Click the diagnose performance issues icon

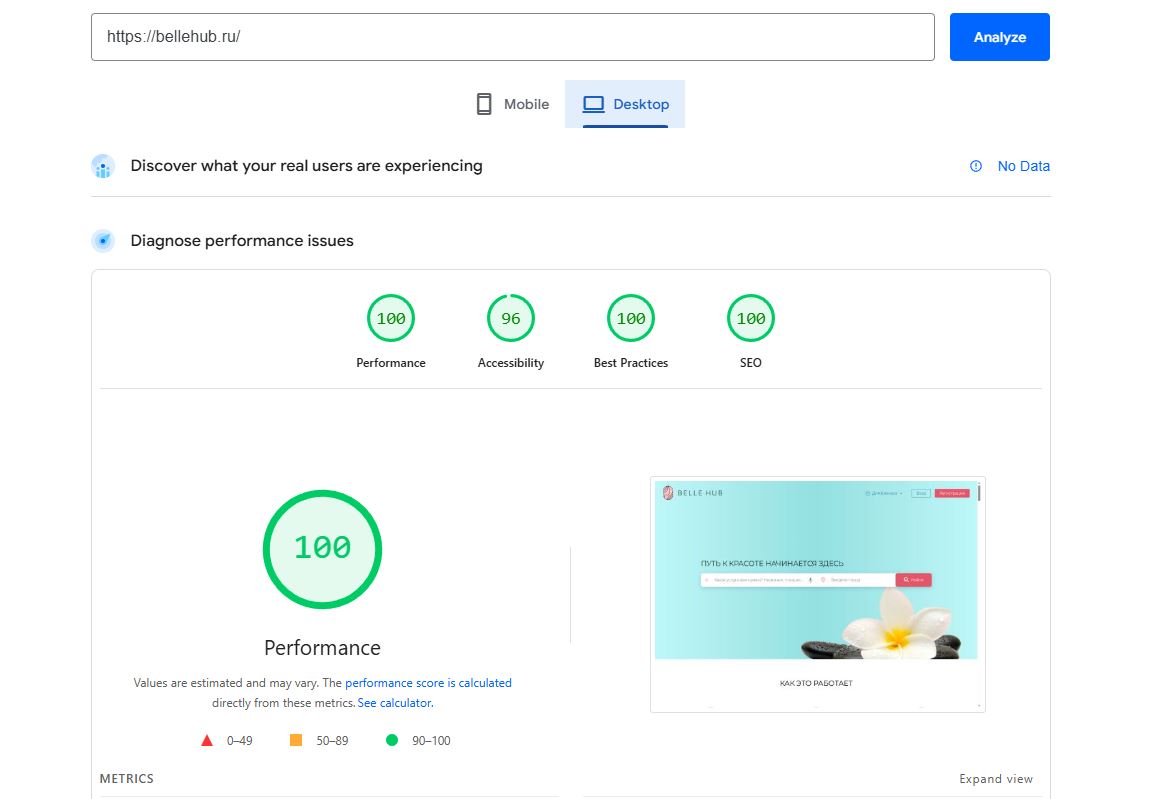[103, 241]
